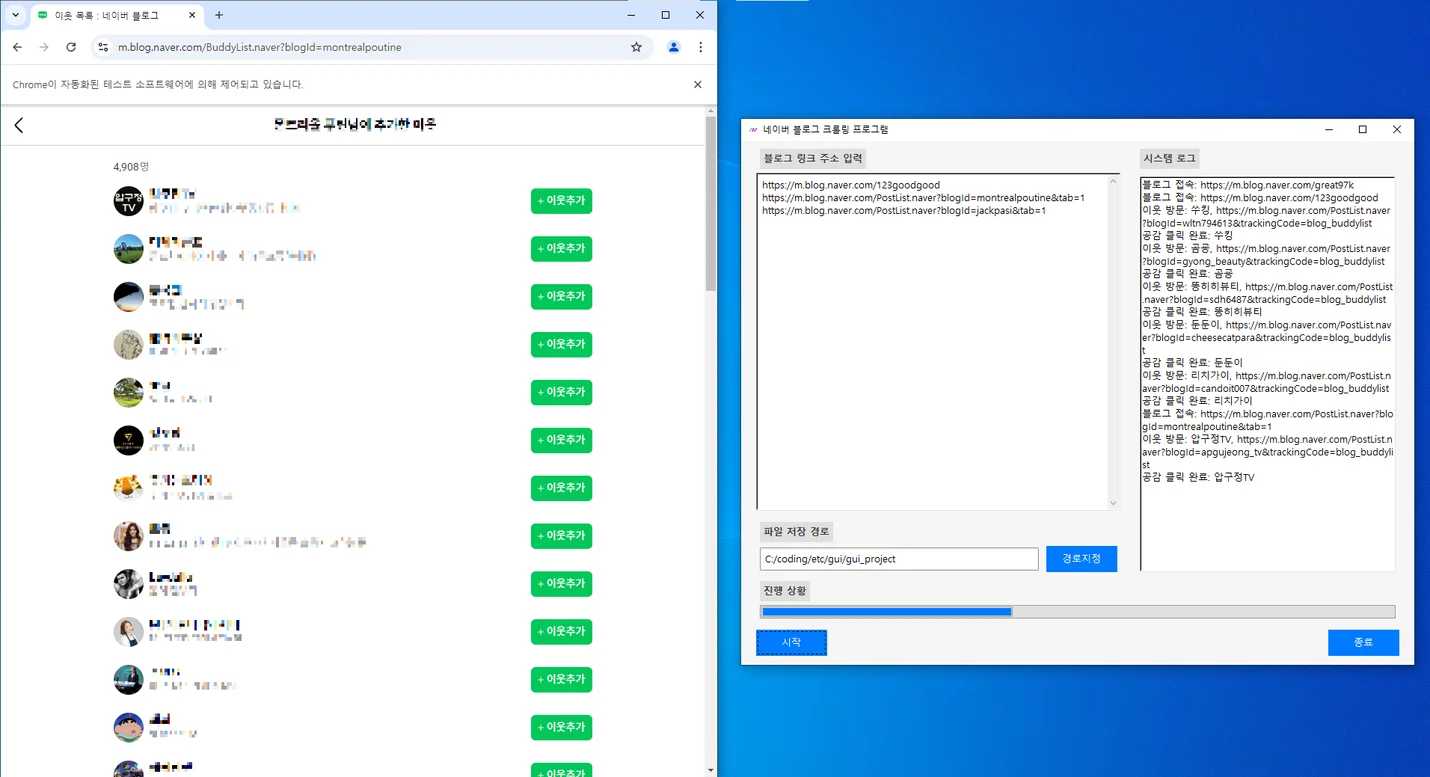Click the 종료 button
This screenshot has height=777, width=1430.
point(1363,642)
